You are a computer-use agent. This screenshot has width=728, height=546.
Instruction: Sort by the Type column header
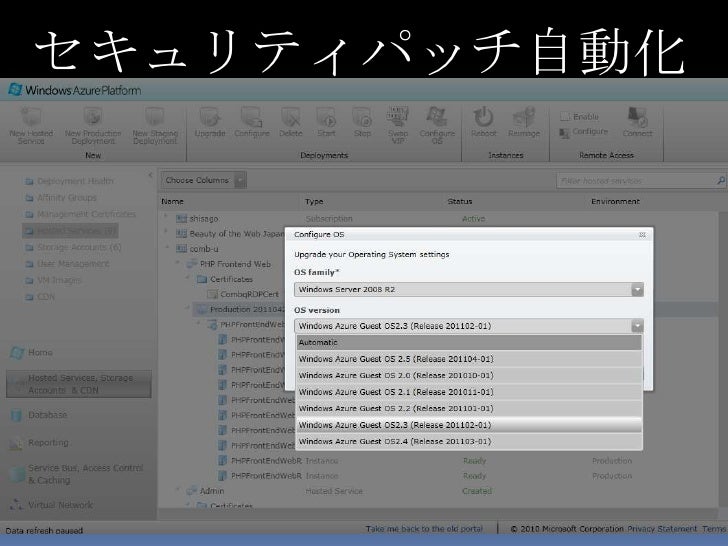(314, 202)
